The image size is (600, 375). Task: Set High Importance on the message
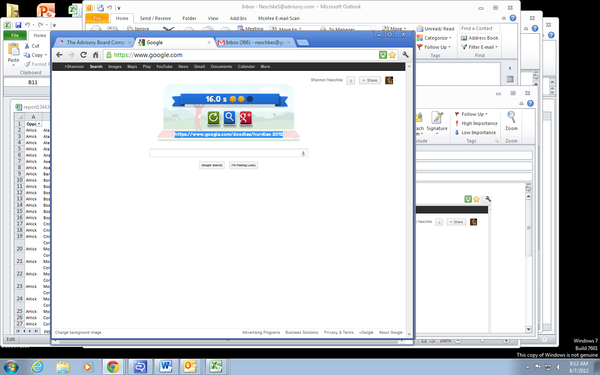click(476, 123)
